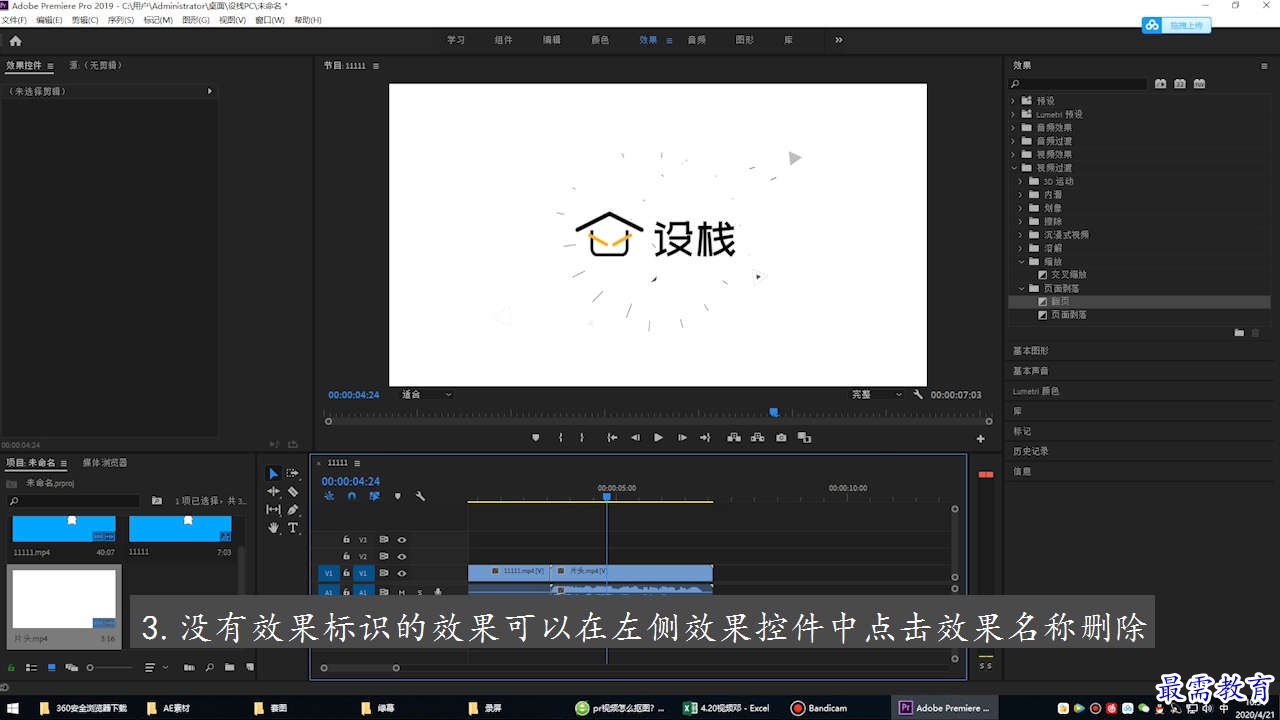Toggle V2 track output eye
This screenshot has height=720, width=1280.
401,556
